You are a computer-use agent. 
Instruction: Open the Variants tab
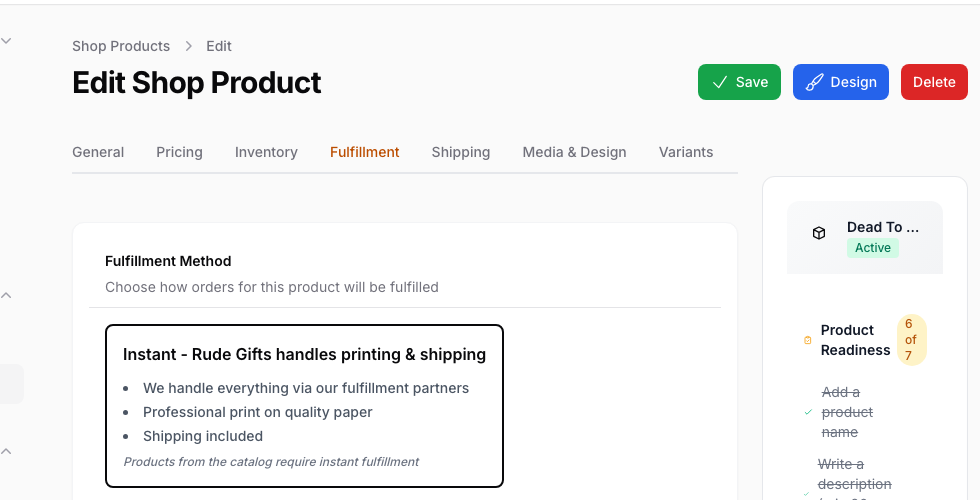tap(686, 152)
